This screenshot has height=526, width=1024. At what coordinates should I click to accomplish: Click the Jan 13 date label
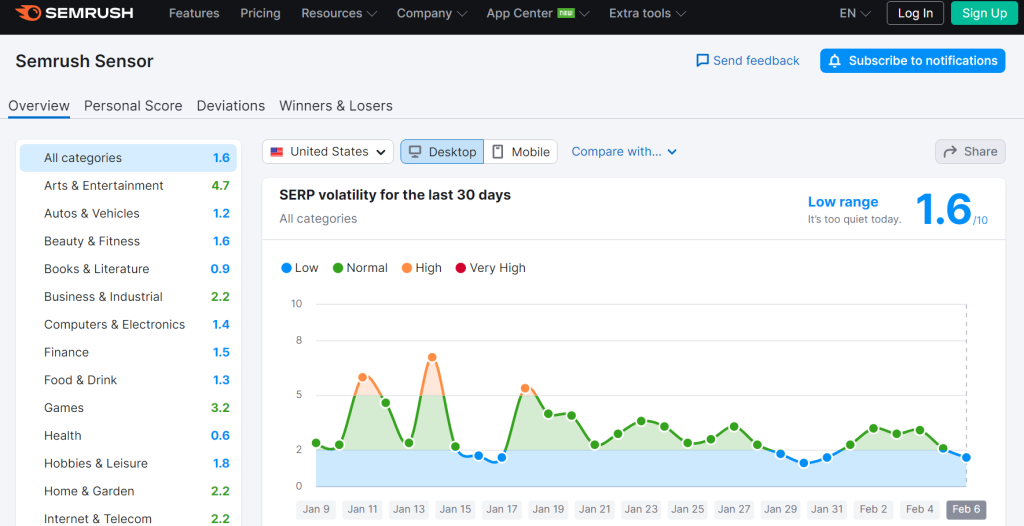pos(409,509)
